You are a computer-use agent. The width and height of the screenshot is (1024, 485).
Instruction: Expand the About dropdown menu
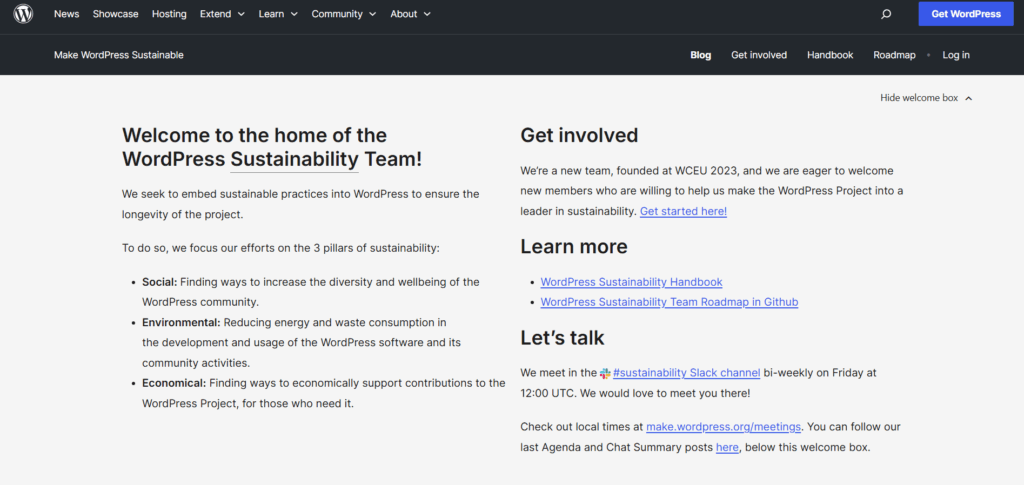point(411,14)
